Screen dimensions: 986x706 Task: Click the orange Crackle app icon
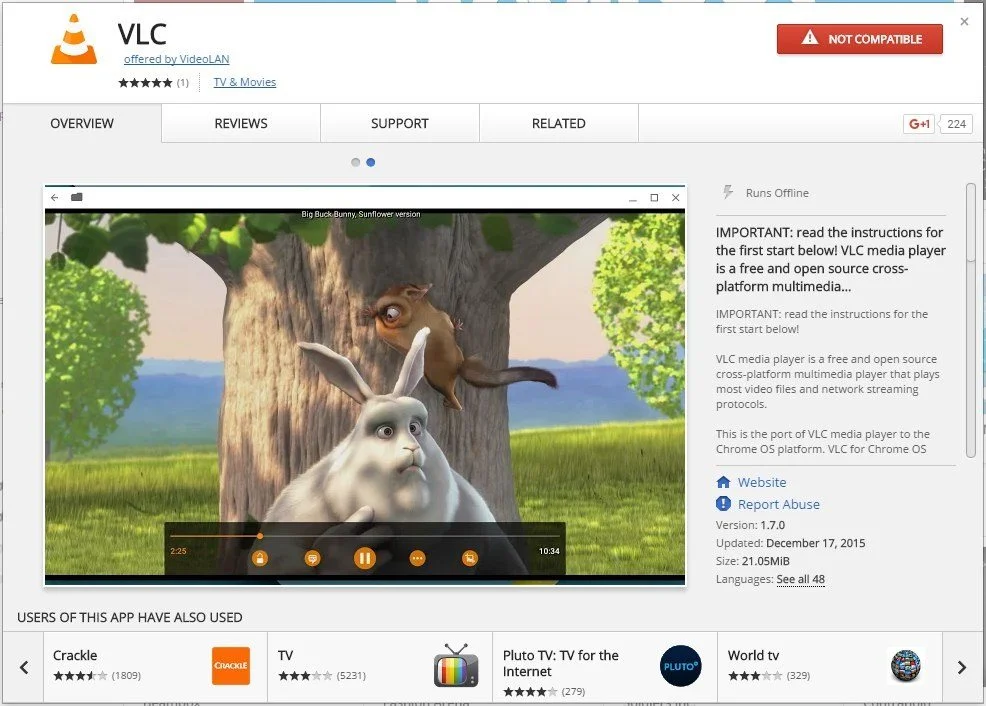pyautogui.click(x=231, y=666)
